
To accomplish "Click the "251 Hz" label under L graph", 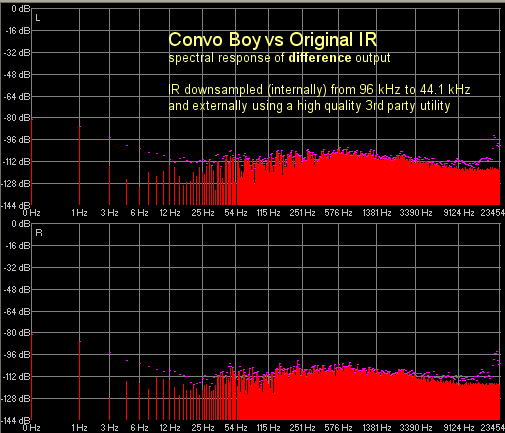I will [302, 213].
